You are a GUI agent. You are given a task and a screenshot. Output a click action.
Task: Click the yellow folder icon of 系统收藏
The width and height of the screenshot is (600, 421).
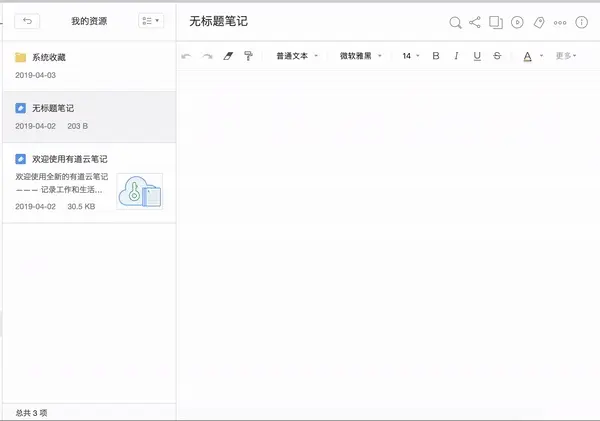pos(20,57)
